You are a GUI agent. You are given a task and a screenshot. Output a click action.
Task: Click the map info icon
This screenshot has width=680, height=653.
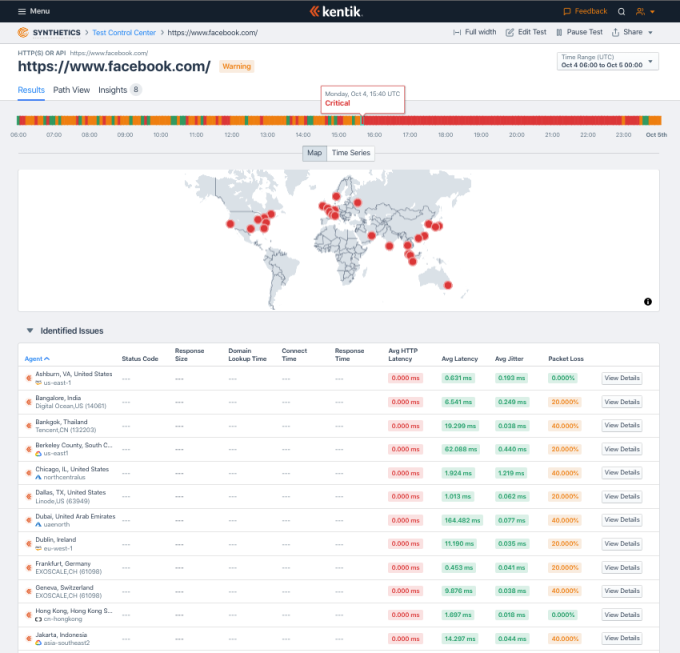coord(648,302)
